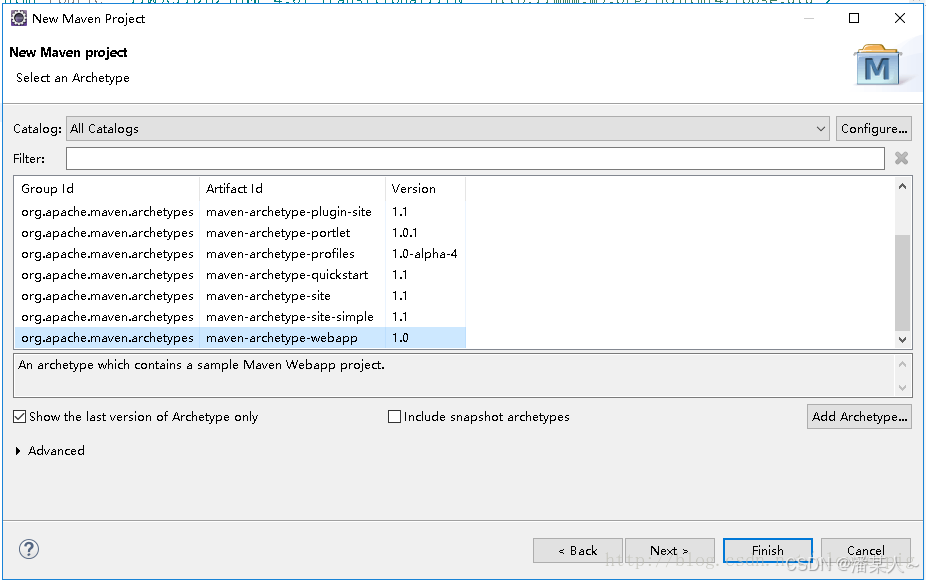Select the maven-archetype-site-simple row

point(240,317)
